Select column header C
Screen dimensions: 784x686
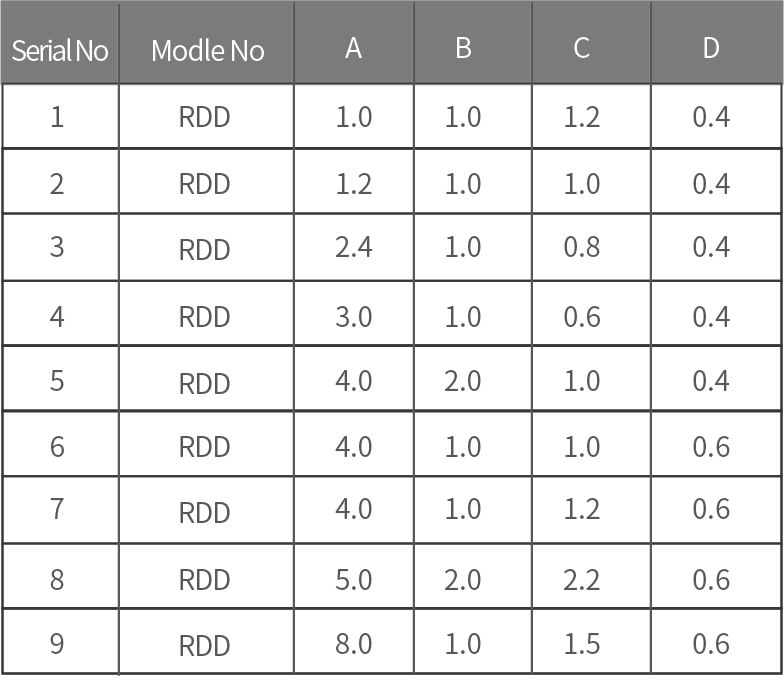[x=582, y=48]
